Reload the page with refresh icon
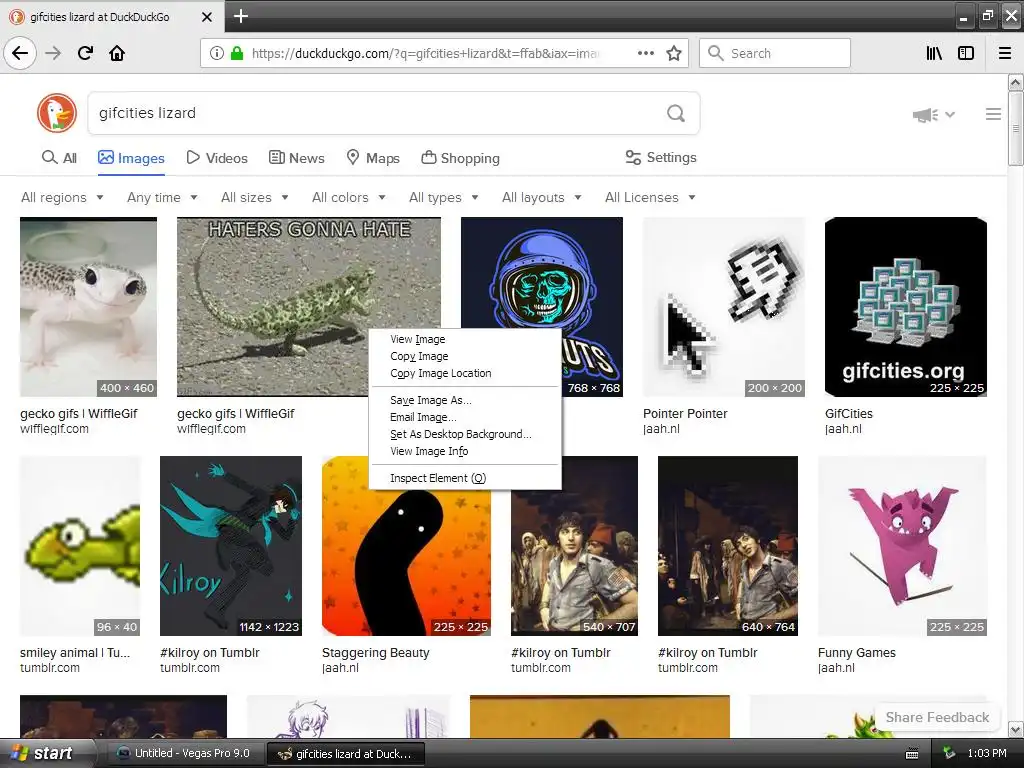Viewport: 1024px width, 768px height. pos(85,53)
